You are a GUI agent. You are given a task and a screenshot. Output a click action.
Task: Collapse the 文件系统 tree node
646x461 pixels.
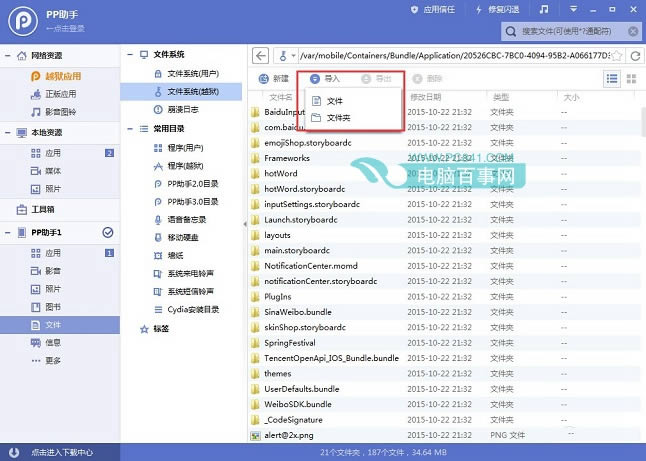pos(130,54)
